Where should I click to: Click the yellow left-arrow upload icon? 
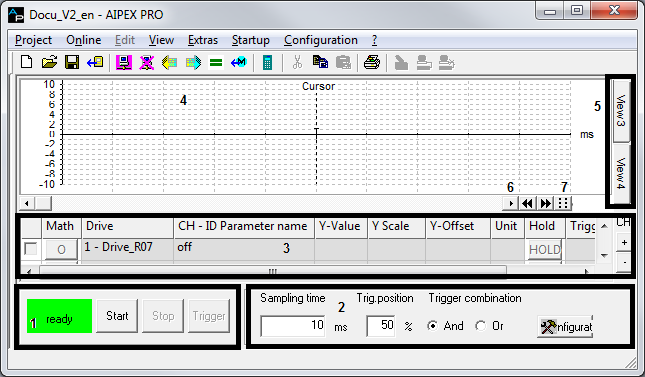pyautogui.click(x=169, y=63)
